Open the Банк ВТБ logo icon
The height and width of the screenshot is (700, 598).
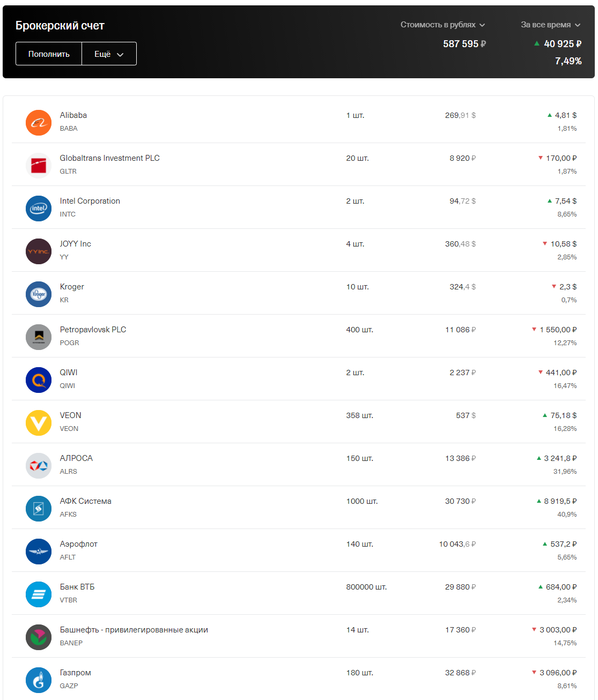click(38, 594)
